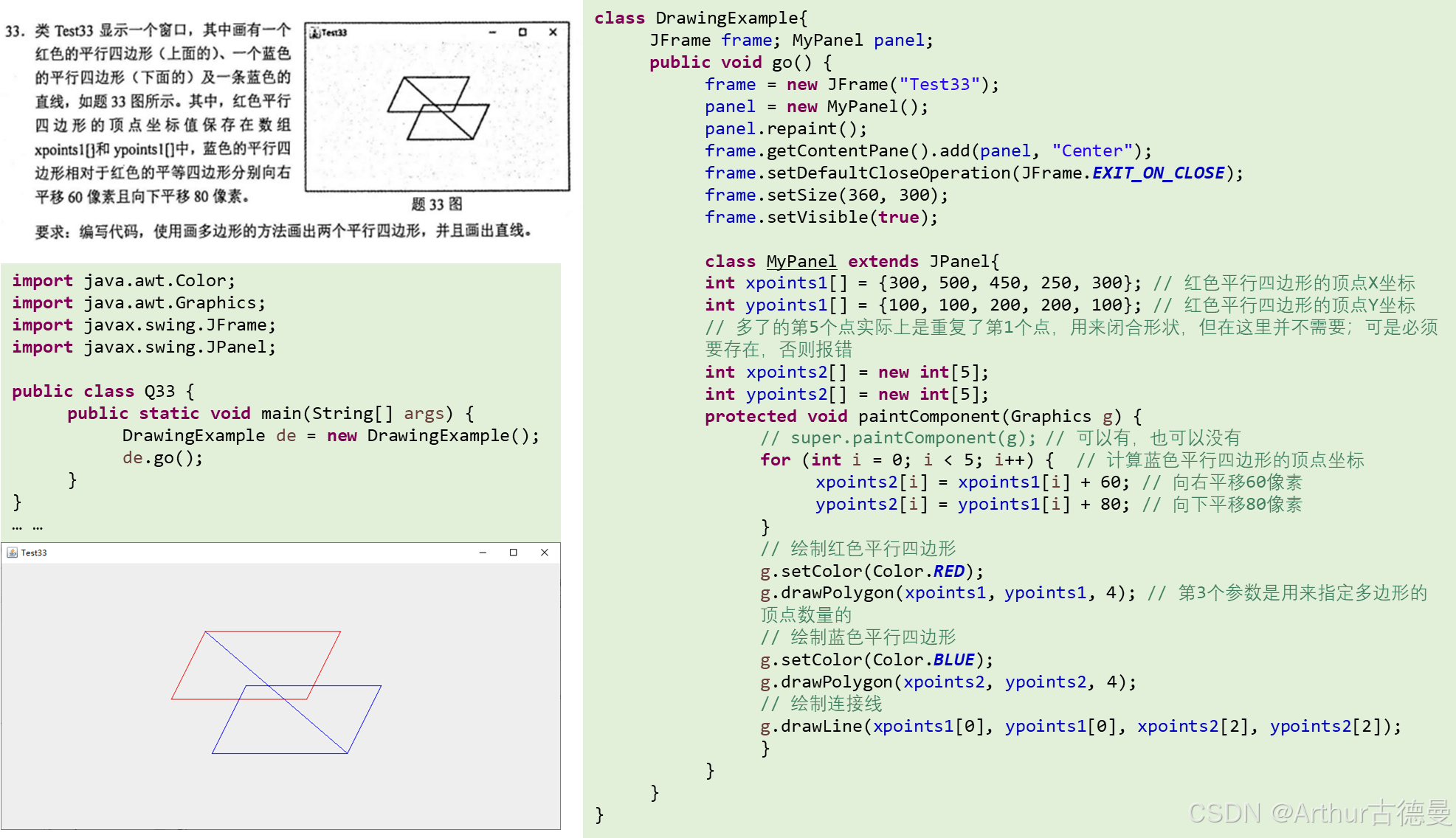This screenshot has width=1456, height=838.
Task: Click the Java icon in Test33 title bar
Action: [x=12, y=553]
